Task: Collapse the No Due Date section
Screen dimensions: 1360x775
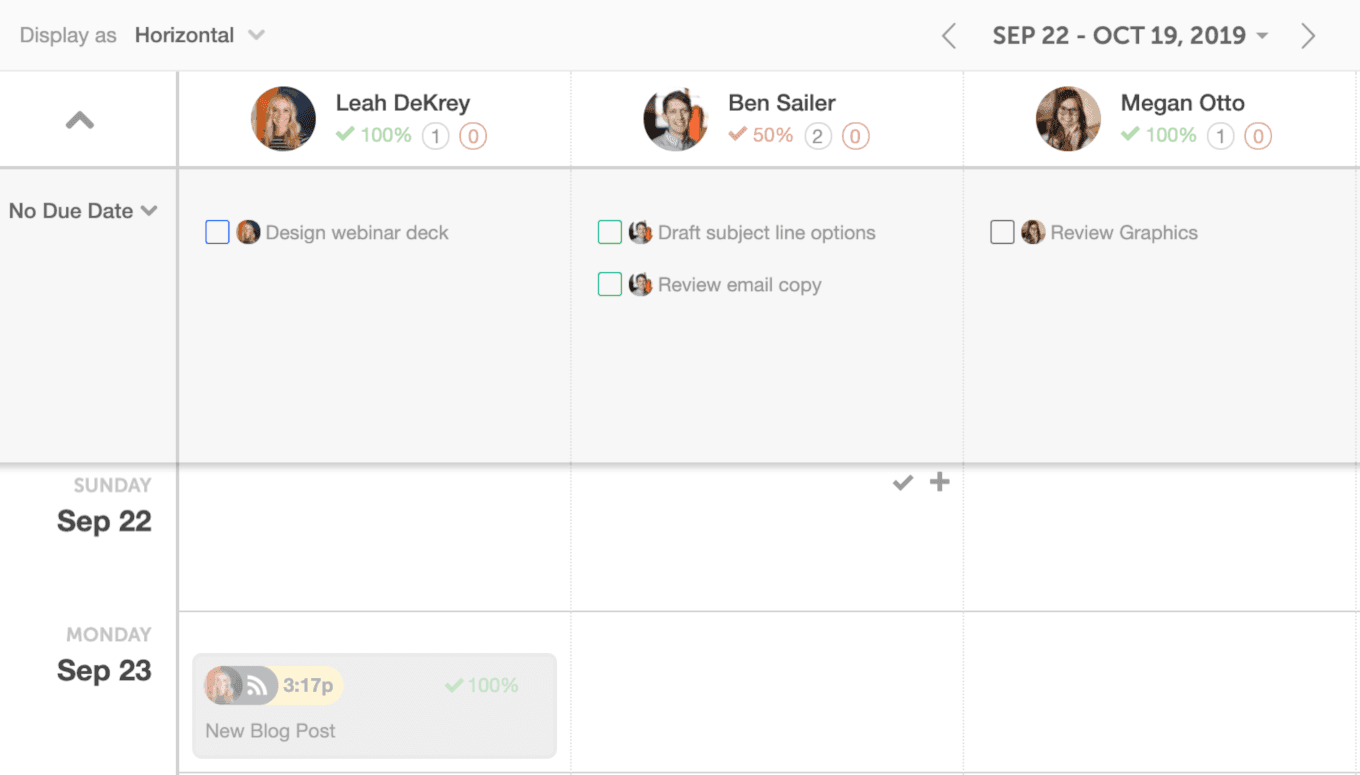Action: pos(83,211)
